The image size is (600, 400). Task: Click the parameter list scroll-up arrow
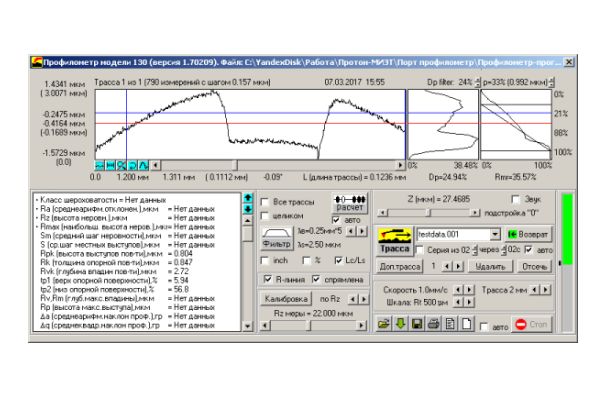pyautogui.click(x=248, y=221)
